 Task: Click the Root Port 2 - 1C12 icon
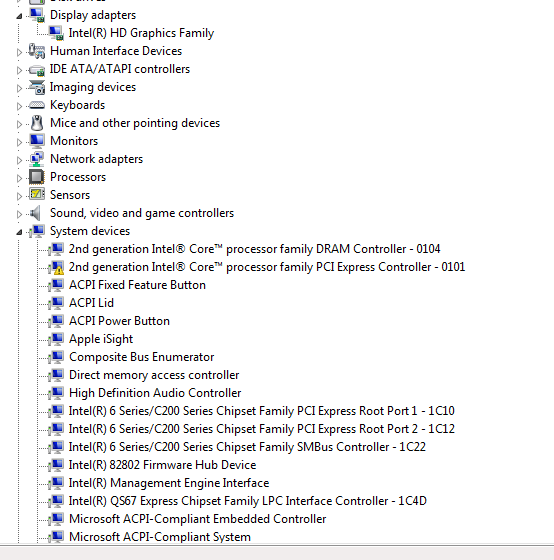coord(56,429)
